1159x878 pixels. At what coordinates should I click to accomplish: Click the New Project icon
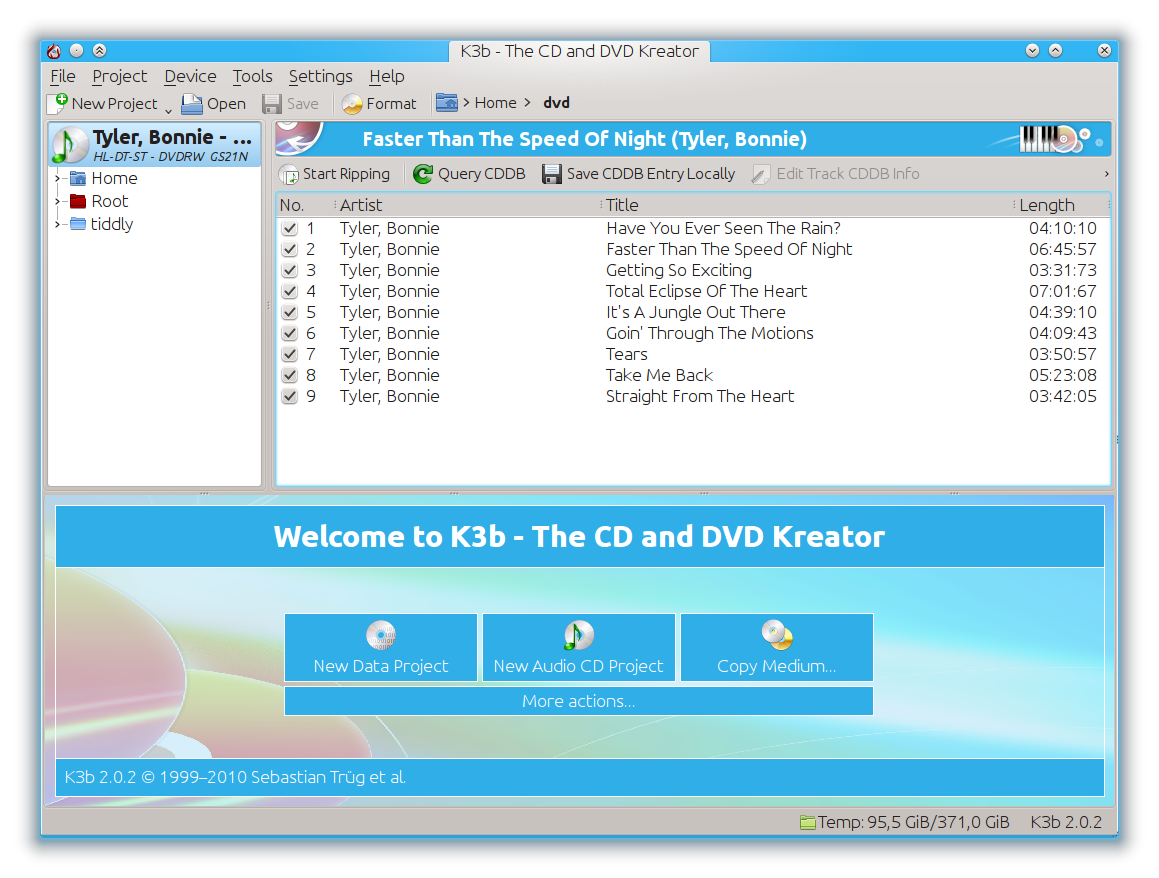click(x=58, y=103)
